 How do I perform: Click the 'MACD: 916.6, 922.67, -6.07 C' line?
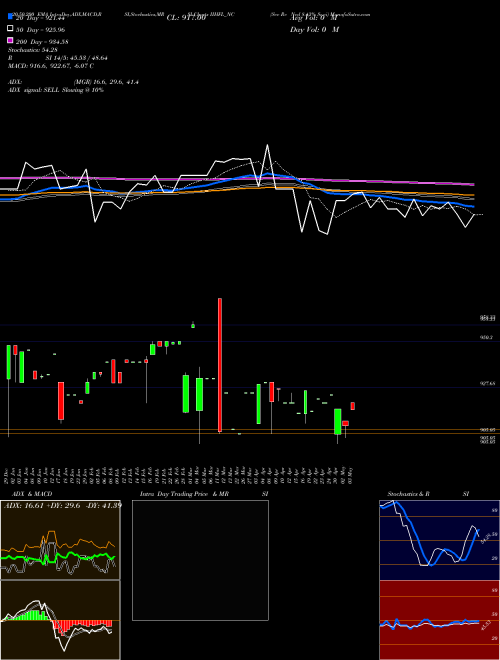(x=51, y=66)
